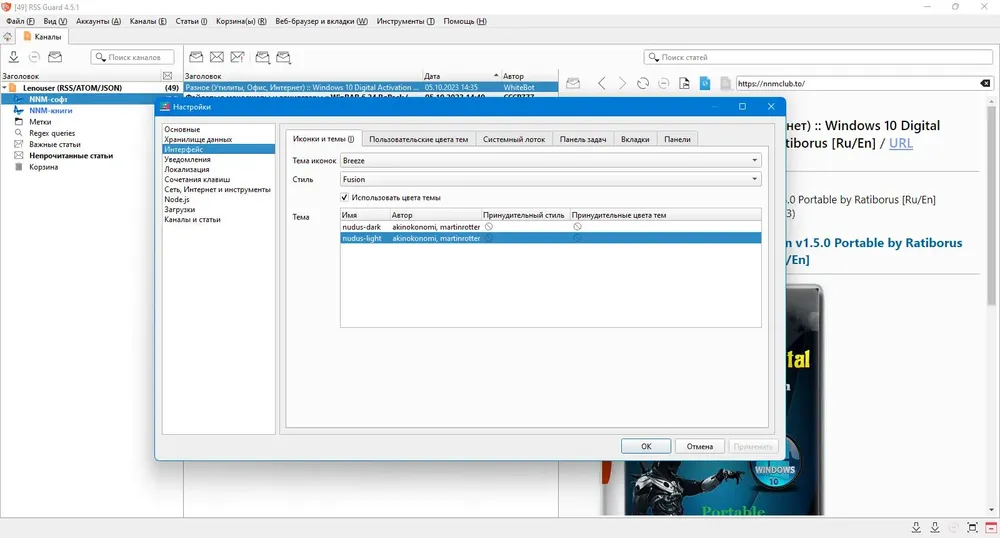Click the mark feeds read envelope icon
The height and width of the screenshot is (538, 1000).
click(x=55, y=57)
